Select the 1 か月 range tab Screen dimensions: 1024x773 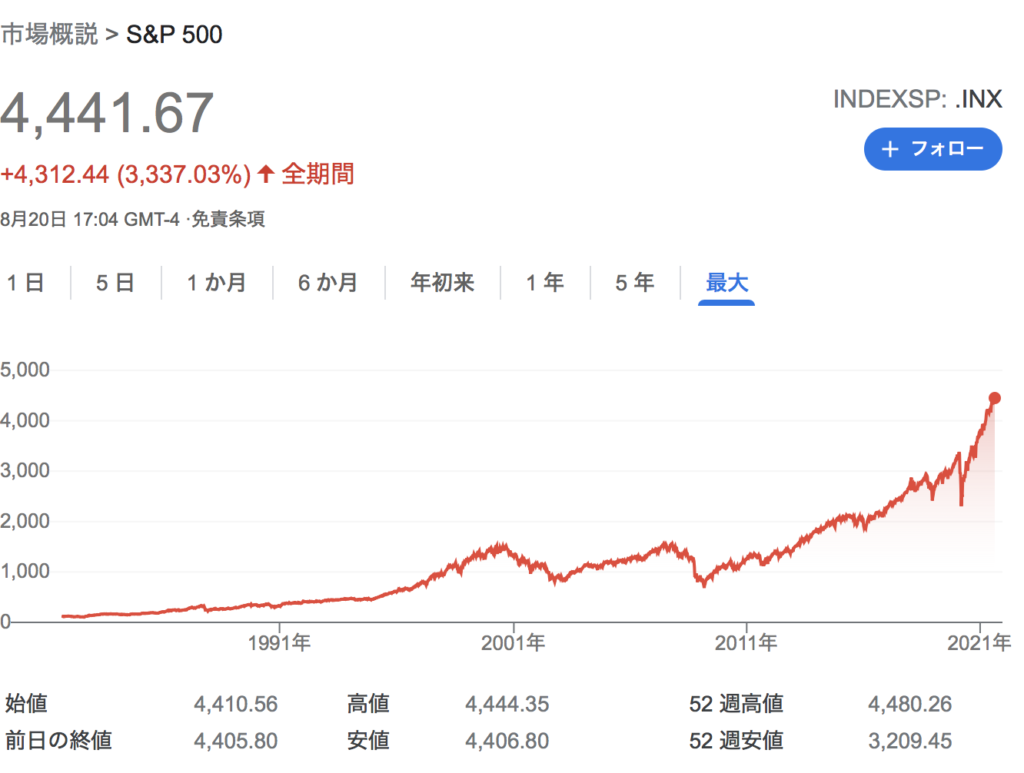[217, 283]
